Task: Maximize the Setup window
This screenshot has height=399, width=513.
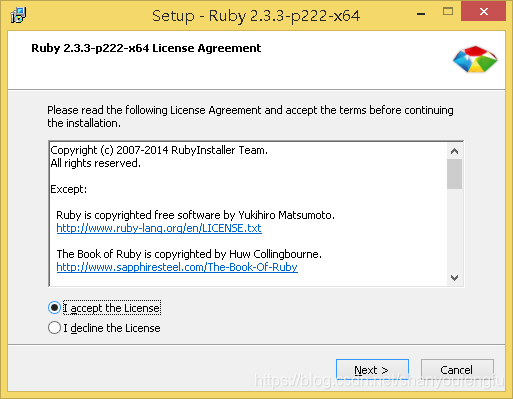Action: tap(448, 12)
